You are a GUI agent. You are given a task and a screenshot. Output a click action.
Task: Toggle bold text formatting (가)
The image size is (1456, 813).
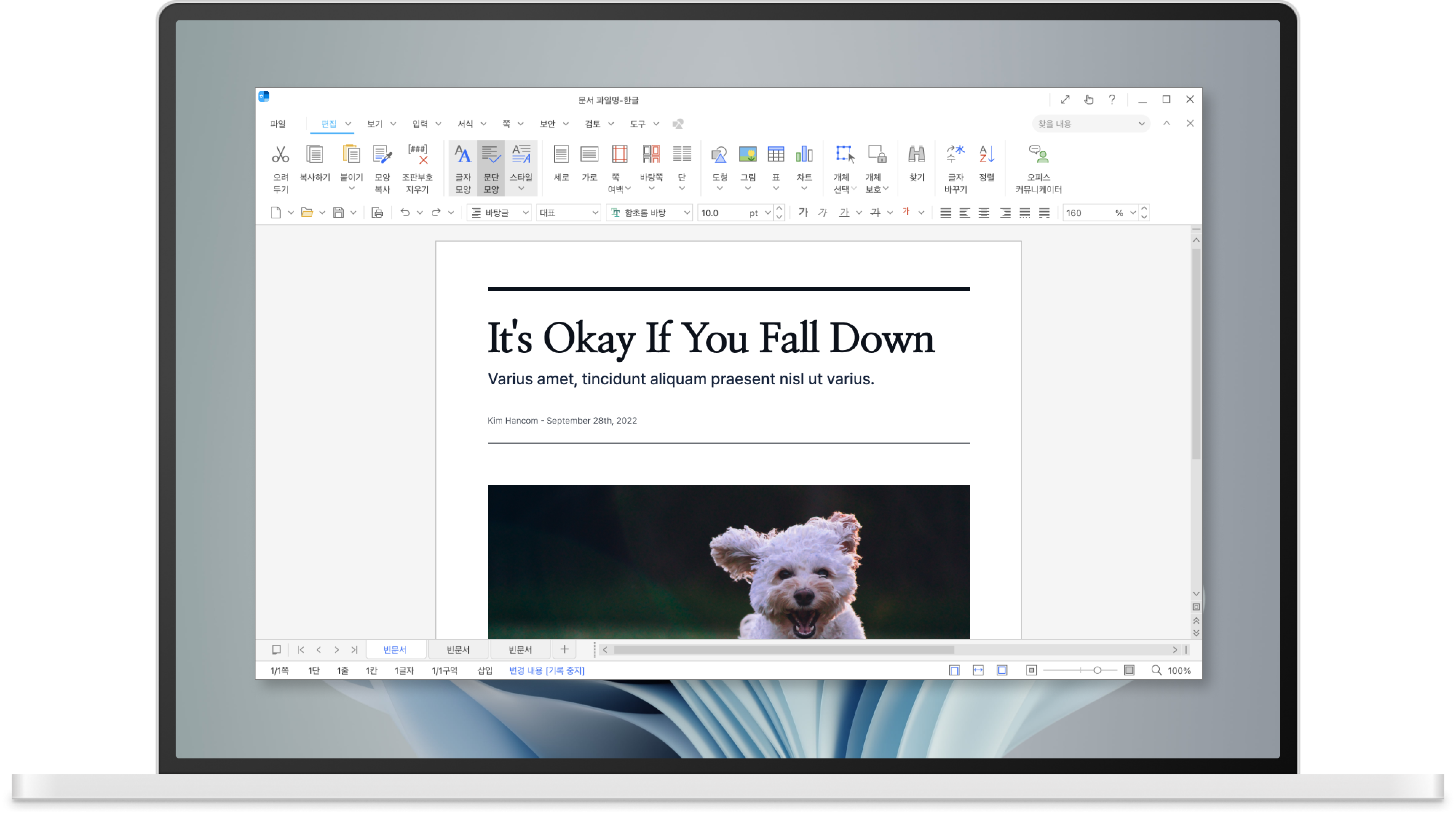[x=803, y=213]
